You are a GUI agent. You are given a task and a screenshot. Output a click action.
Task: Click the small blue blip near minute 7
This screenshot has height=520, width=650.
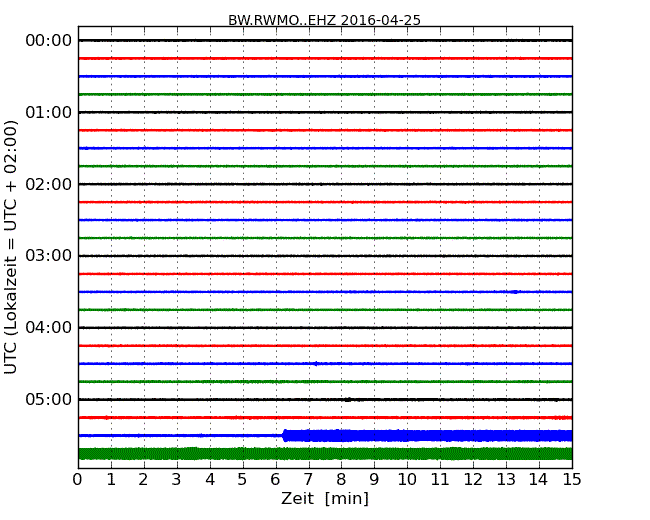(316, 364)
